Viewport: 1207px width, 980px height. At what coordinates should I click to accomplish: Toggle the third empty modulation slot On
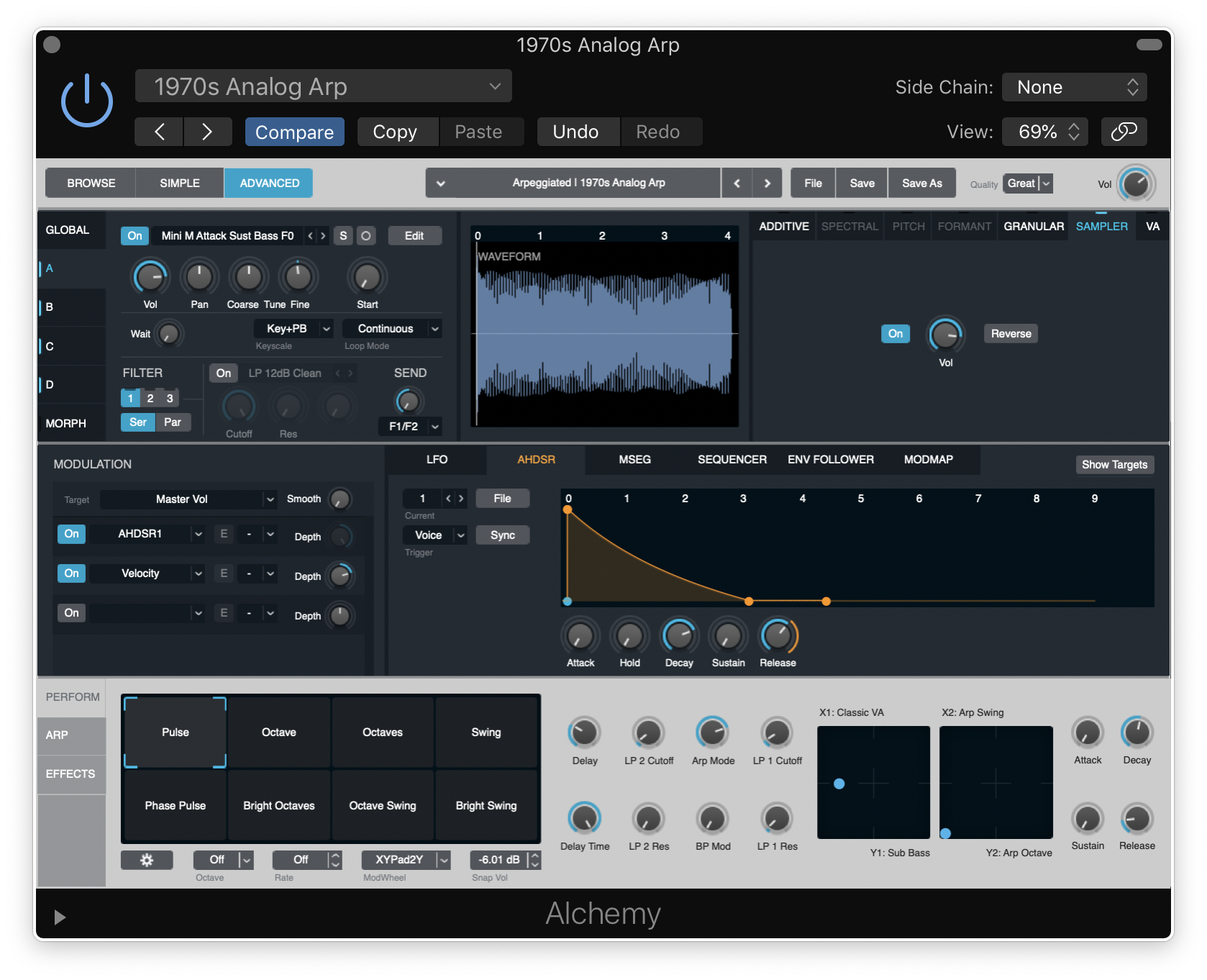(x=72, y=613)
